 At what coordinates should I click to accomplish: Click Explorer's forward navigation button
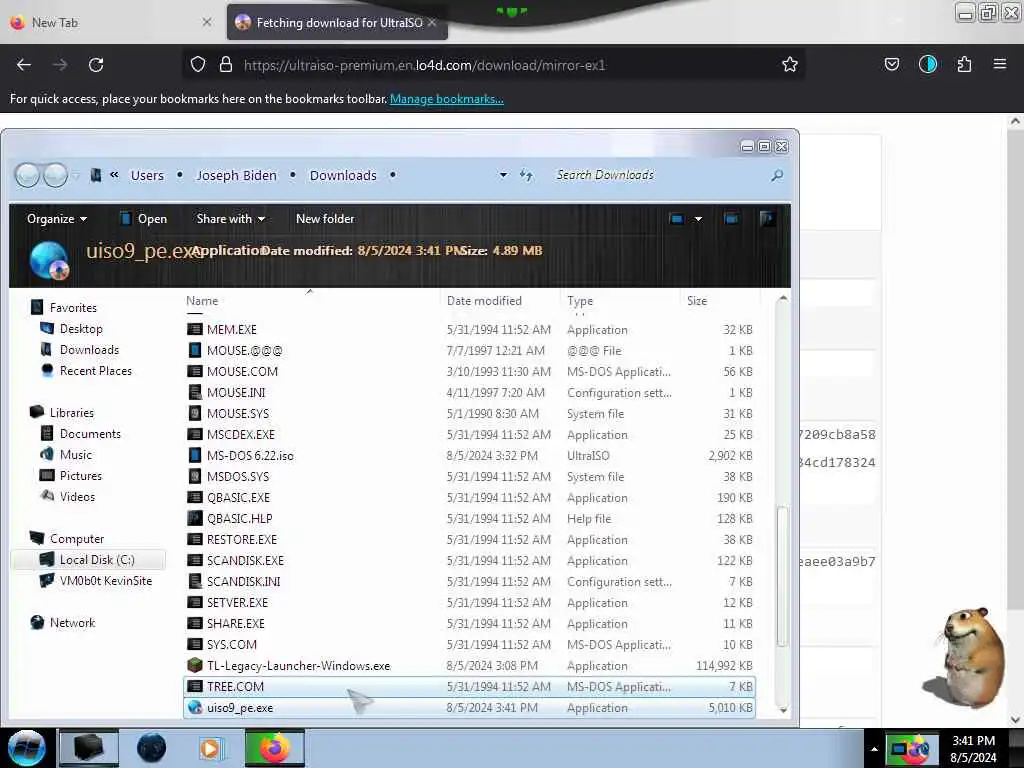click(x=56, y=175)
